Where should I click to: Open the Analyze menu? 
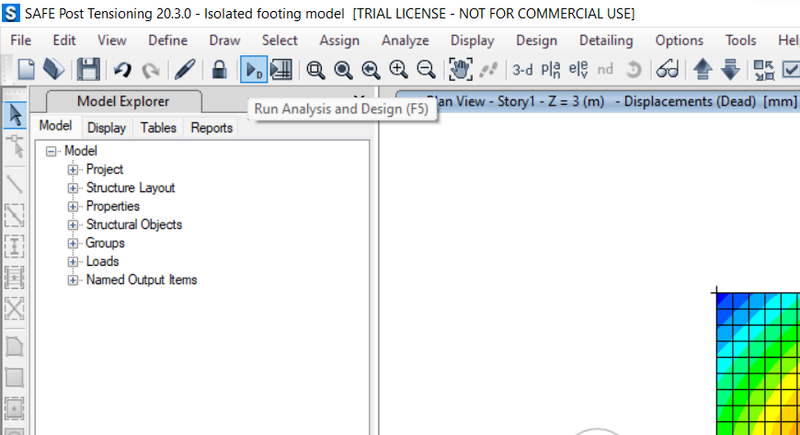(405, 40)
